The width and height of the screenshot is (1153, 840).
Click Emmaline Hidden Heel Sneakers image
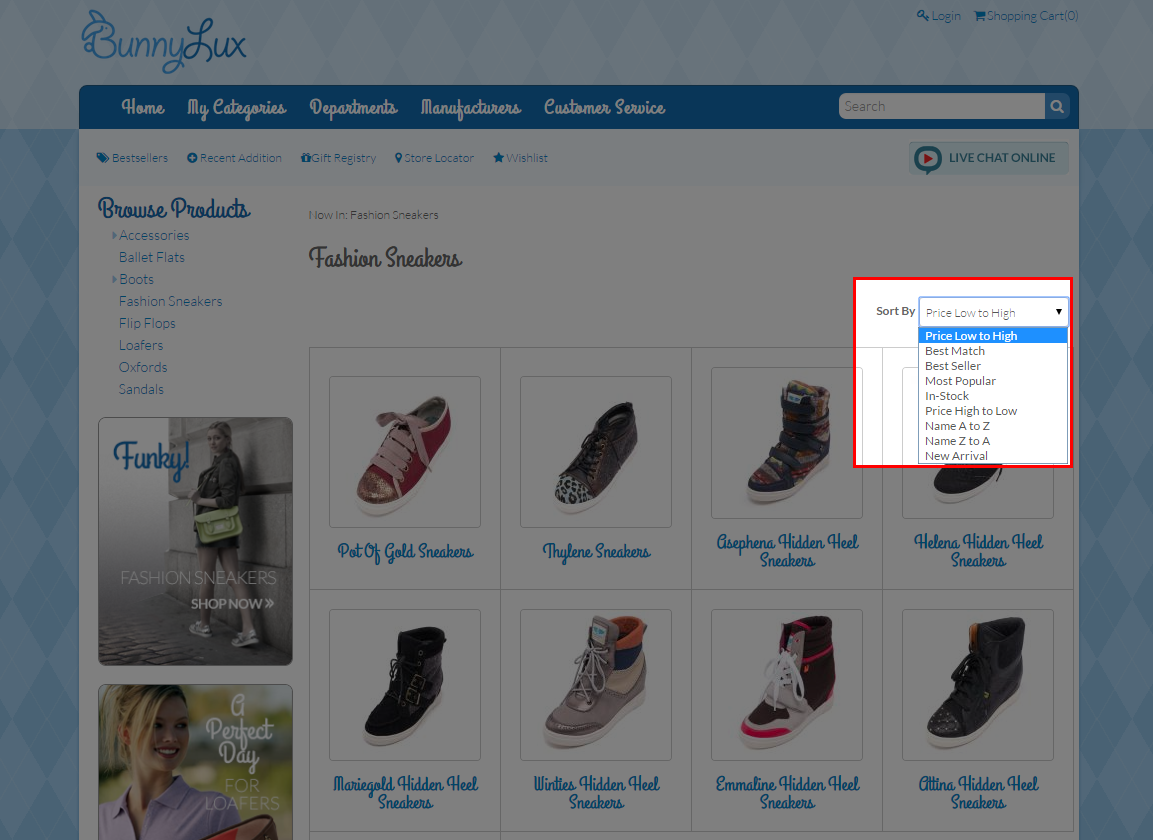tap(787, 685)
